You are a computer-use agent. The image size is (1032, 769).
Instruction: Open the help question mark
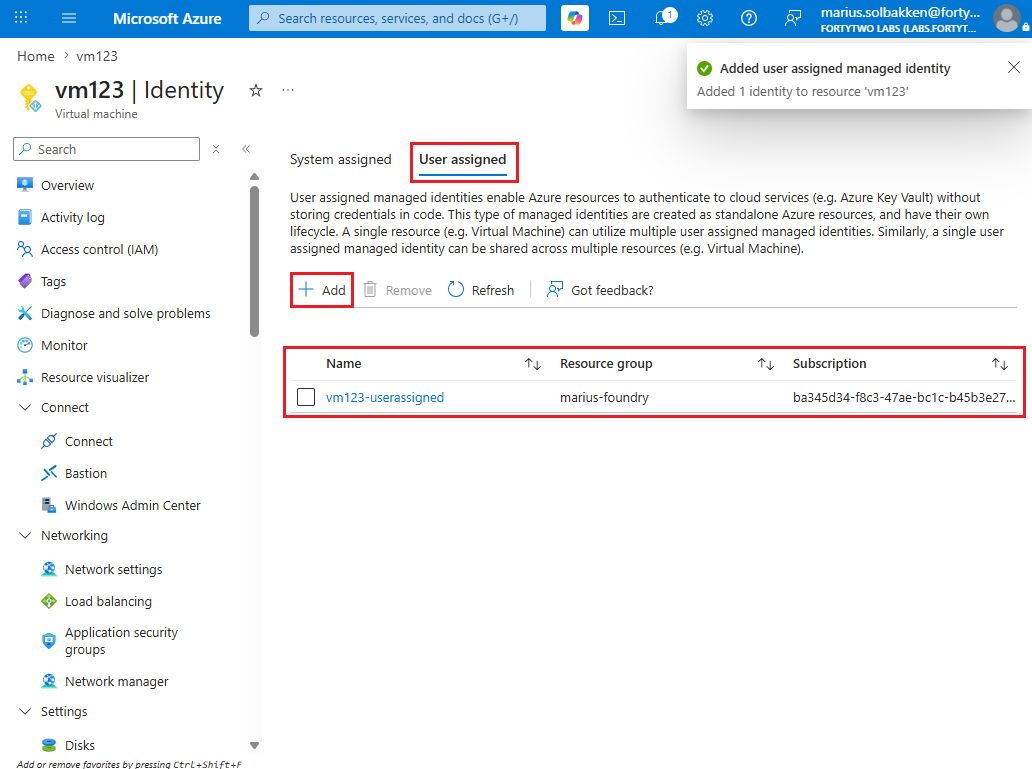click(748, 18)
